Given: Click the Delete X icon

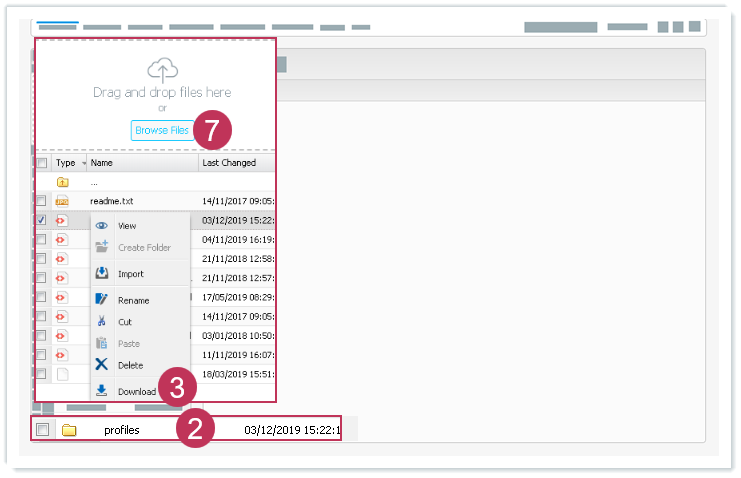Looking at the screenshot, I should pyautogui.click(x=101, y=365).
